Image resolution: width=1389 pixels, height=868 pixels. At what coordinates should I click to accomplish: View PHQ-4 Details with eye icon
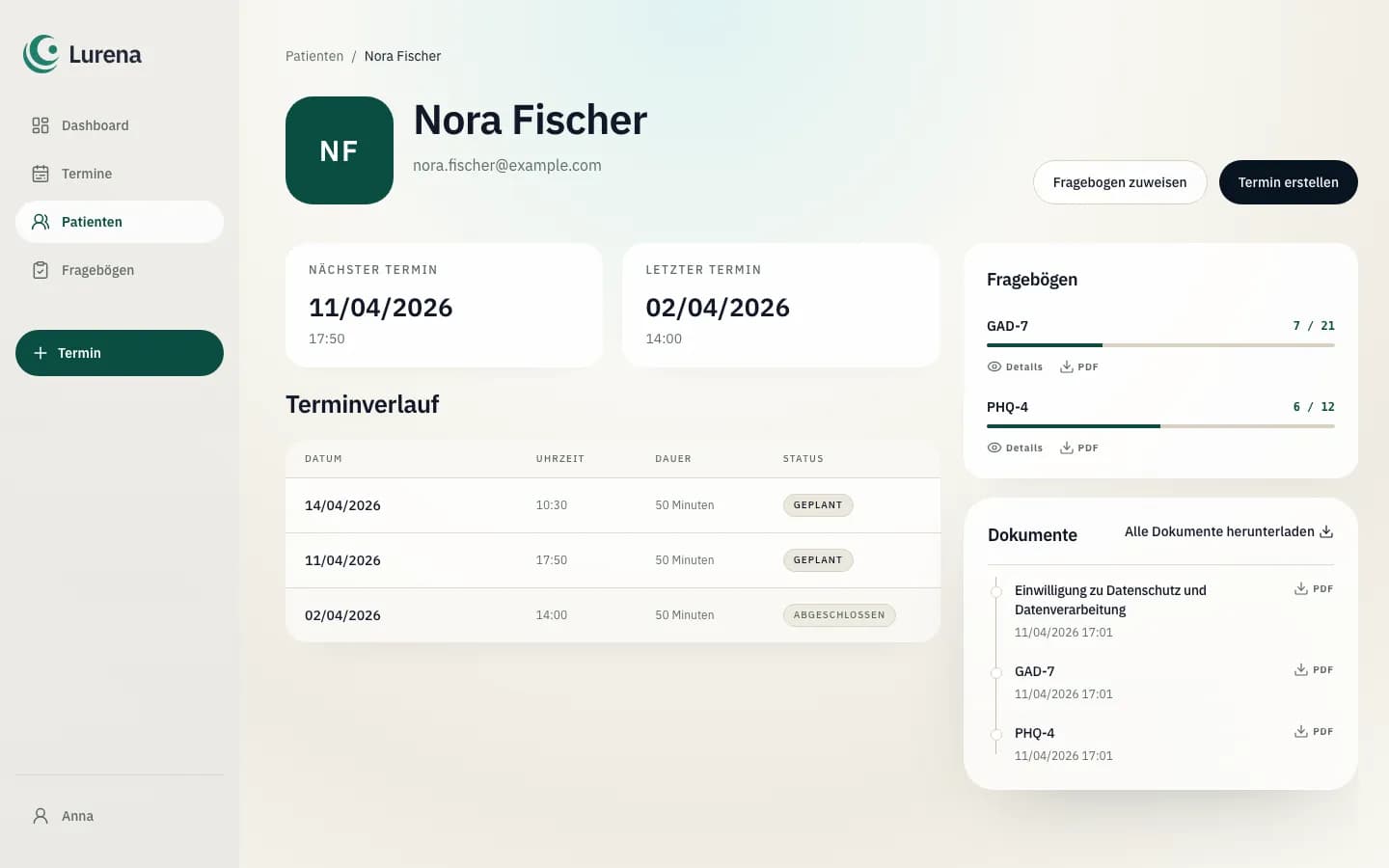point(993,447)
